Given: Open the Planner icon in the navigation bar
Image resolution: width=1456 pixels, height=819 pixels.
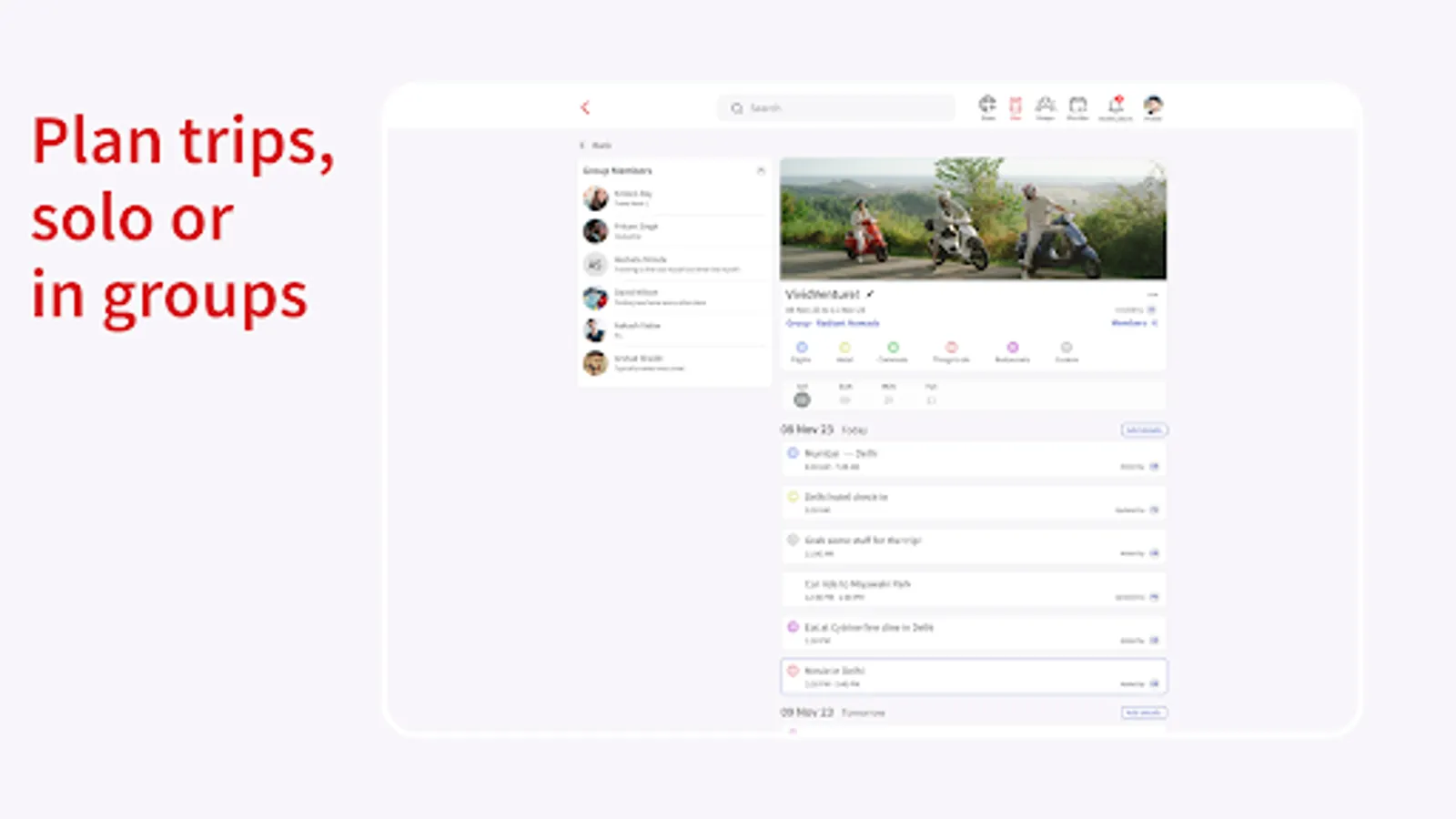Looking at the screenshot, I should (x=1078, y=105).
